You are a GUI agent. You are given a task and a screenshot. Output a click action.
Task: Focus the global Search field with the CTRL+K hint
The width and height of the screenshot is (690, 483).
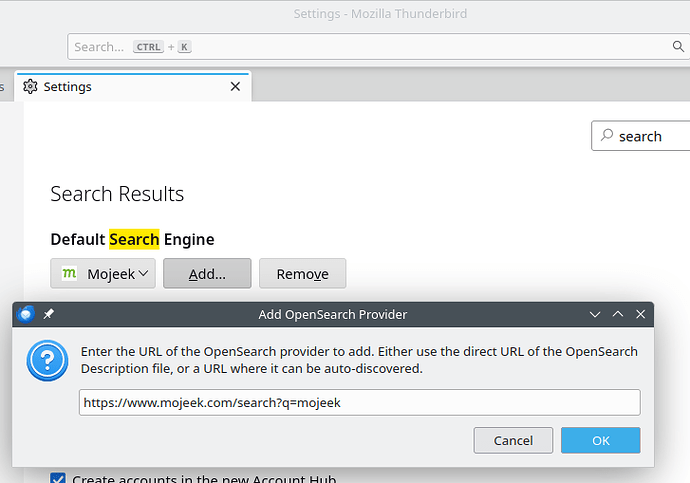[378, 47]
